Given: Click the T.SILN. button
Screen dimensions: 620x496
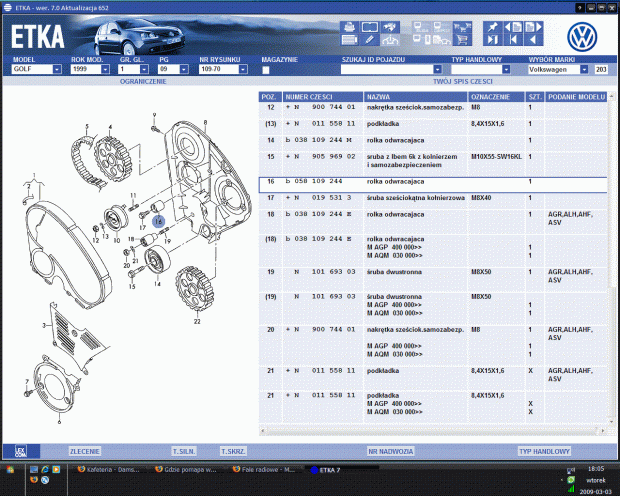Looking at the screenshot, I should [184, 451].
